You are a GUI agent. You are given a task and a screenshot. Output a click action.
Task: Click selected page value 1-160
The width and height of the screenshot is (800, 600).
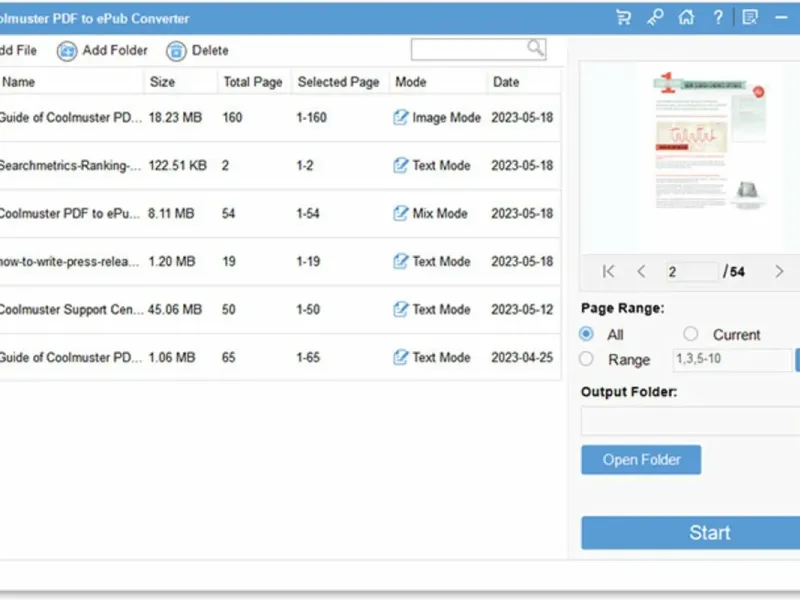311,117
